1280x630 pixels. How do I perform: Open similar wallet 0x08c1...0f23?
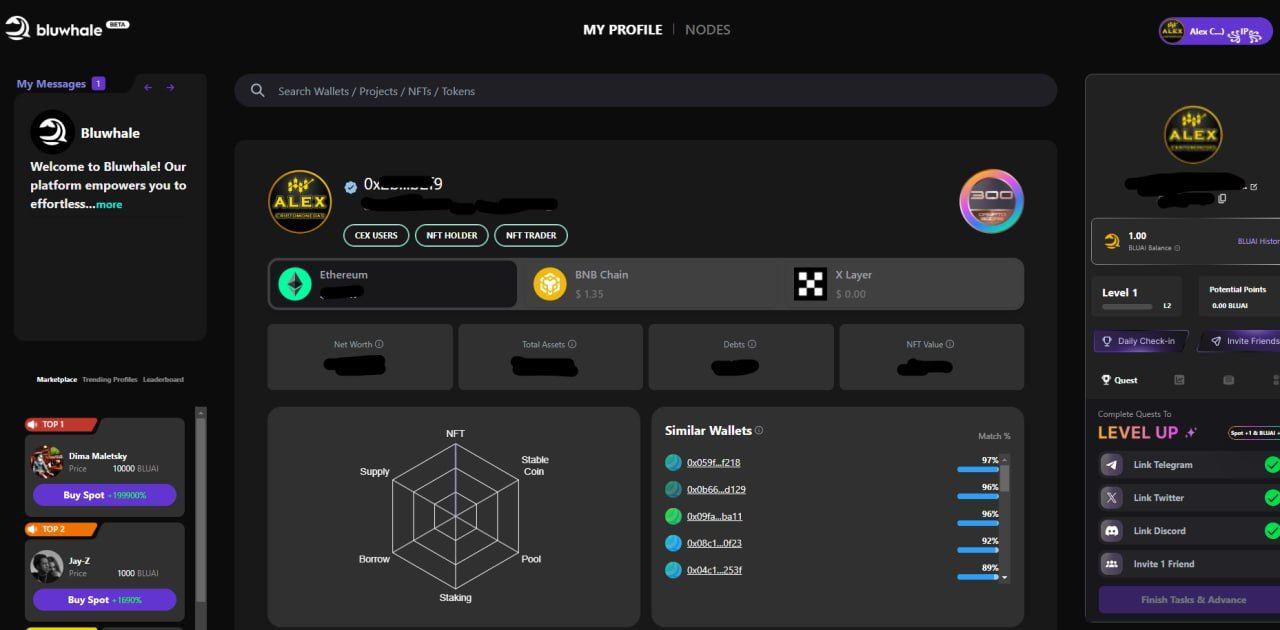click(x=714, y=543)
